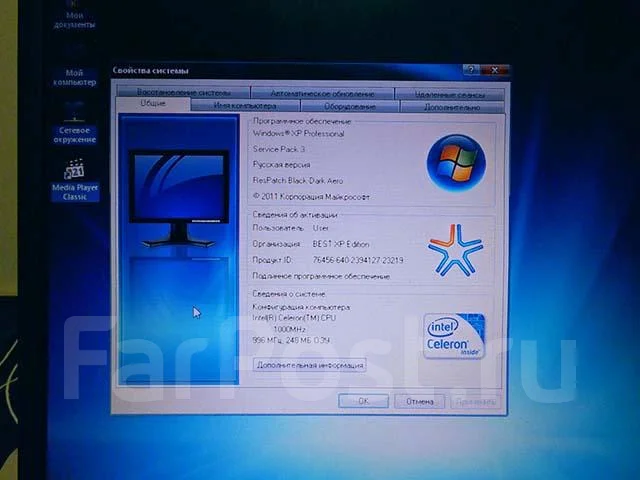
Task: Launch Media Player Classic from the desktop
Action: (75, 180)
